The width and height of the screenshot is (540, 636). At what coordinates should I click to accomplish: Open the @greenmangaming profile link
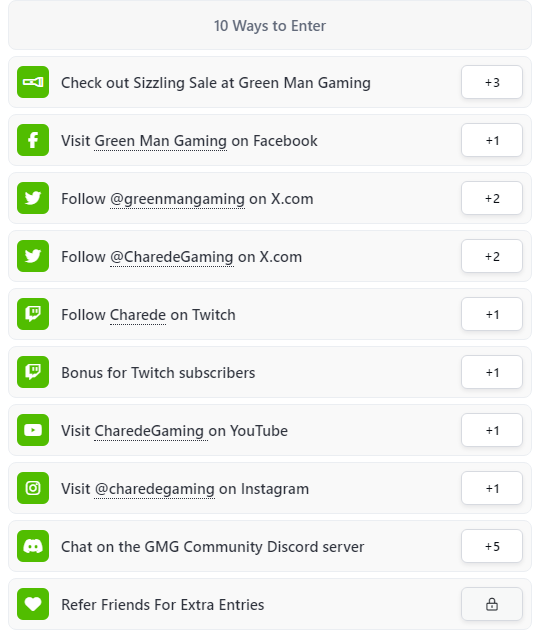click(177, 199)
